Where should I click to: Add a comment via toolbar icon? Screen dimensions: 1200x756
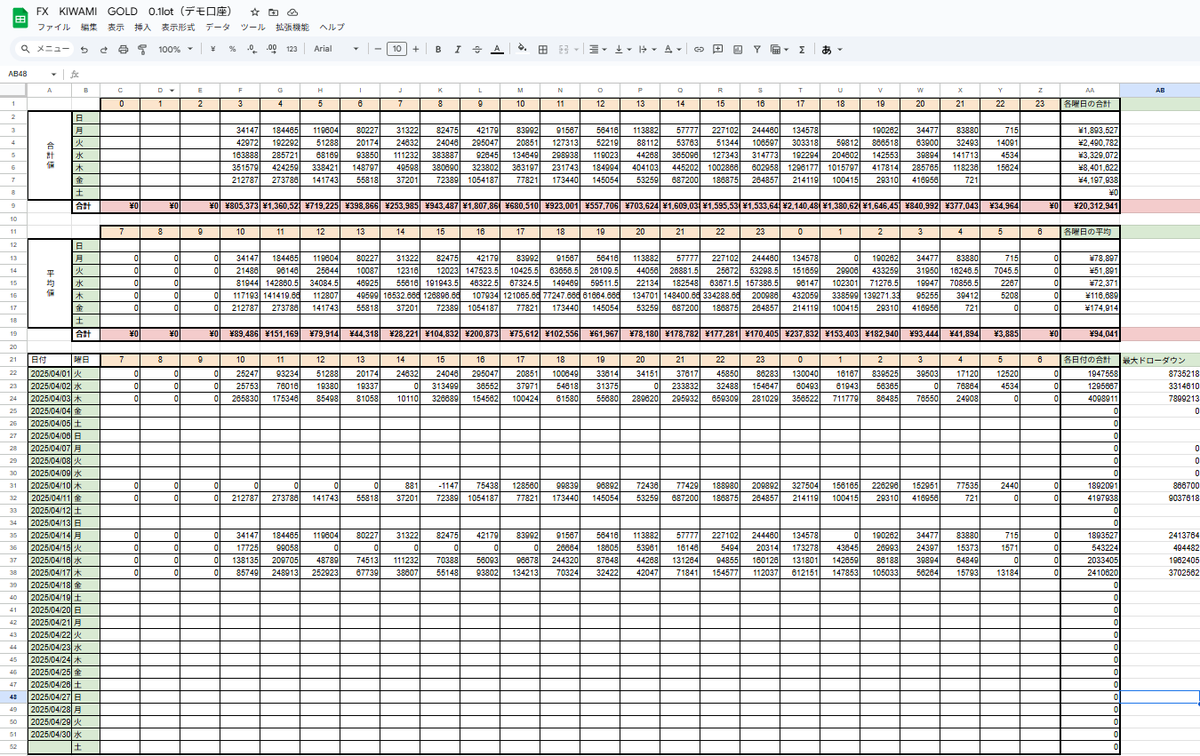pyautogui.click(x=718, y=48)
